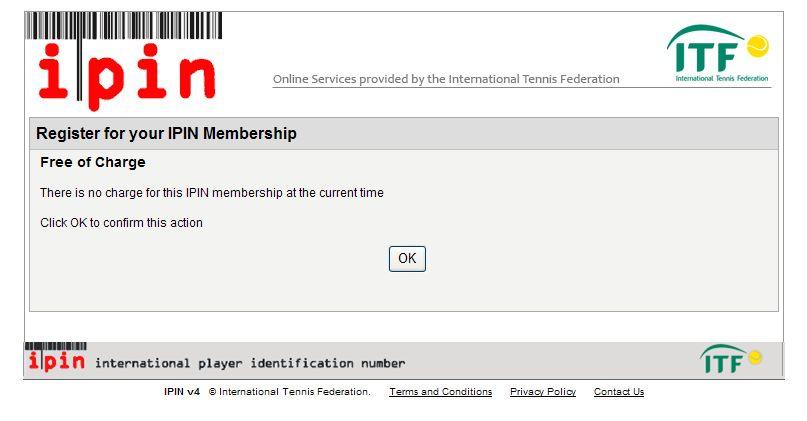Click the small ipin logo in the footer
The image size is (807, 421).
tap(56, 361)
